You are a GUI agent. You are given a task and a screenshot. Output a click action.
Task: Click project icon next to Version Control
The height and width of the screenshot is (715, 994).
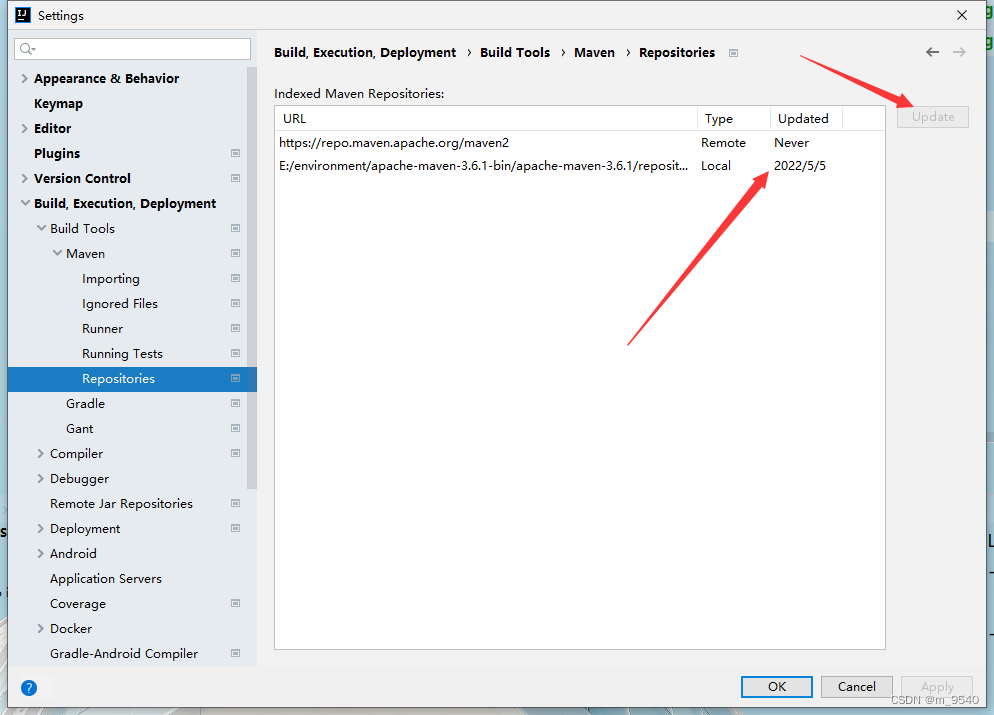click(x=235, y=178)
